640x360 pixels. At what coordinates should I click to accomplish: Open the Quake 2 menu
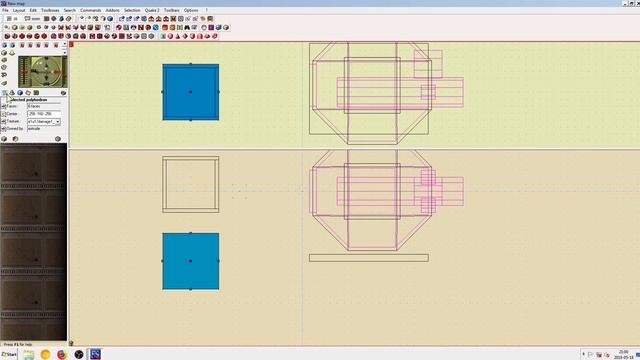[x=152, y=10]
